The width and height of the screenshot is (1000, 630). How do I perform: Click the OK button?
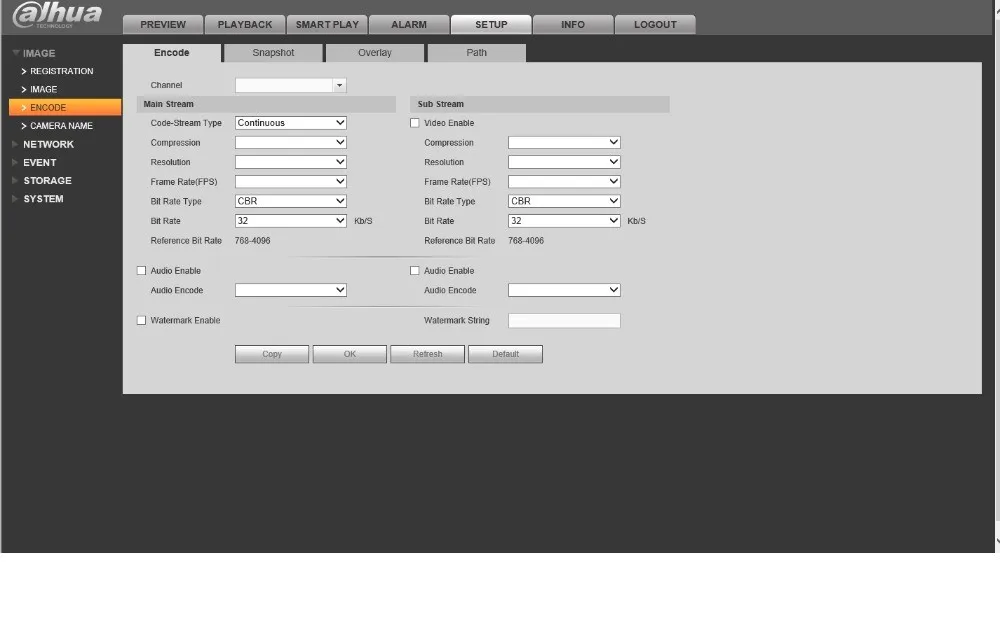pyautogui.click(x=349, y=354)
